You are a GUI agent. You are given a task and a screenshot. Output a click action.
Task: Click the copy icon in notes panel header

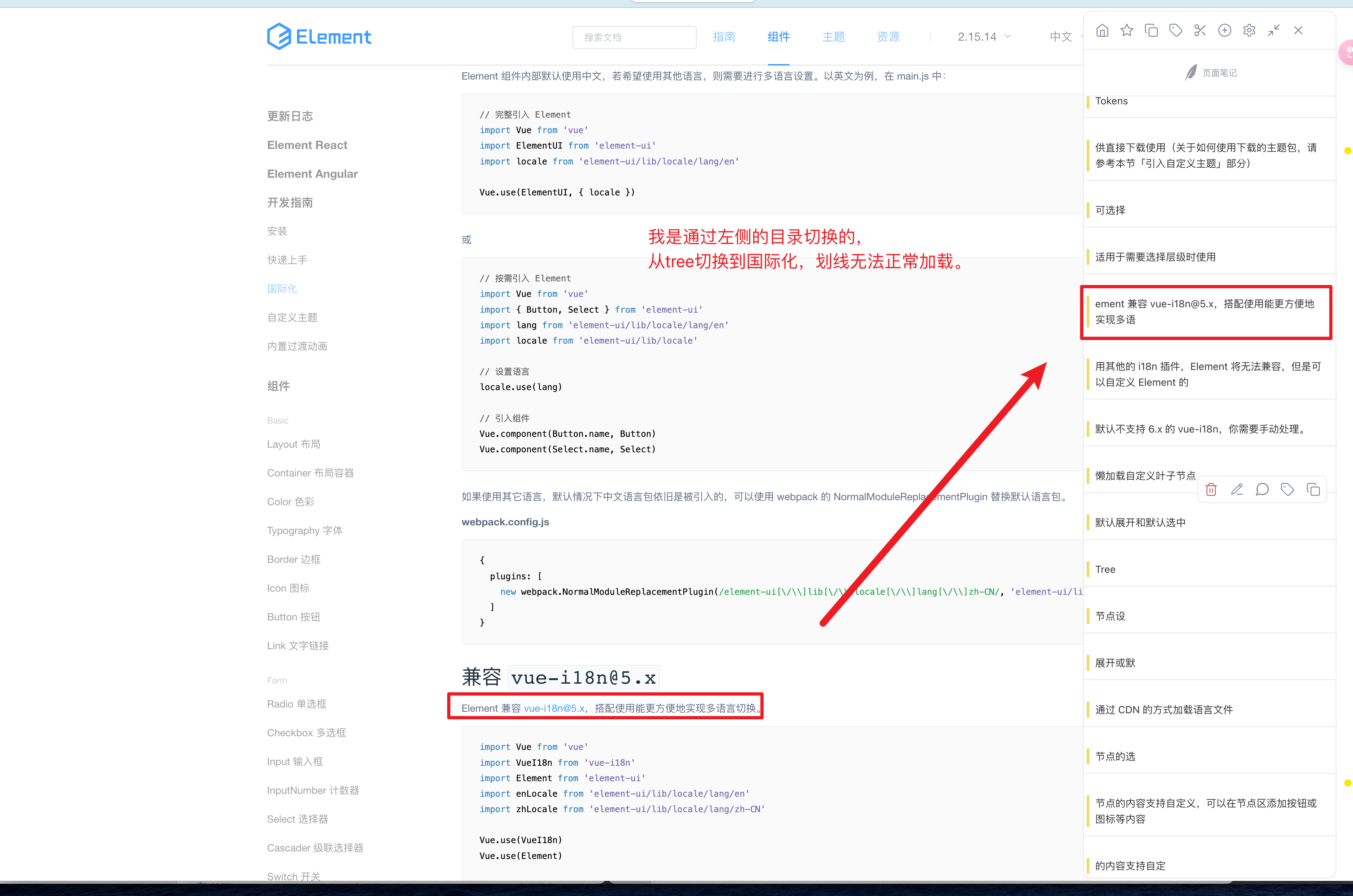point(1151,30)
